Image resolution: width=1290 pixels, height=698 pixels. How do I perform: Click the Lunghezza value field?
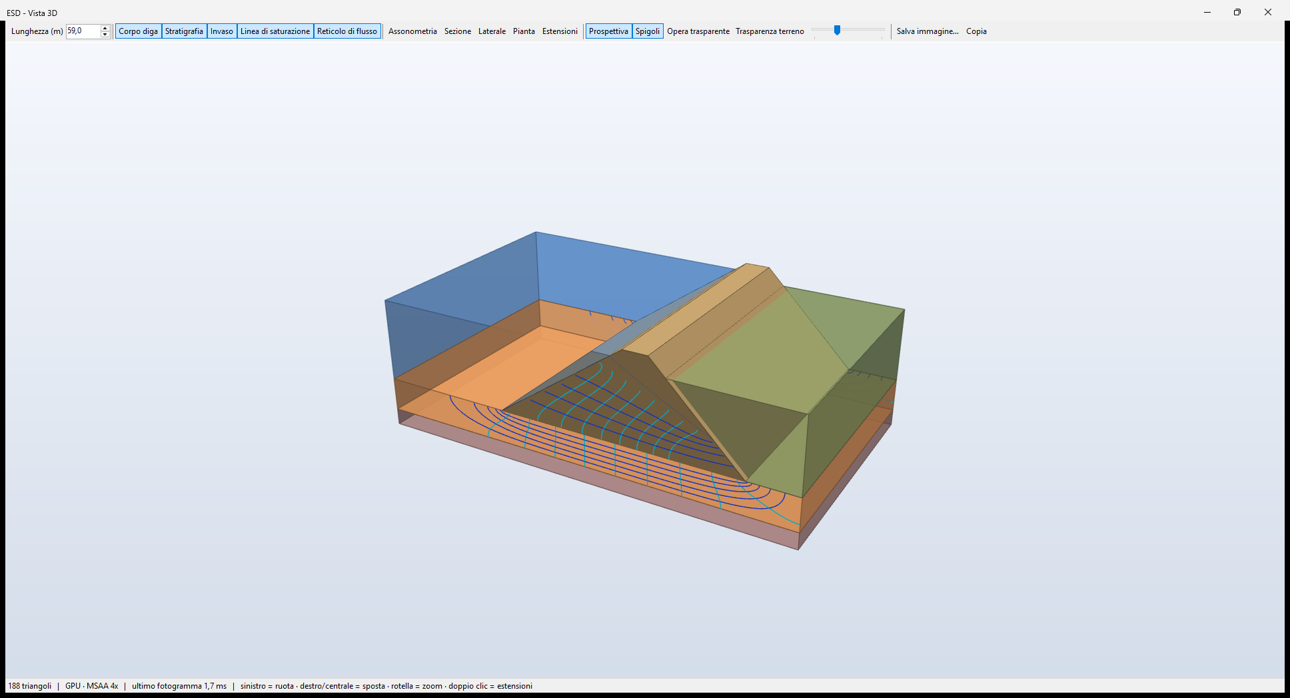[83, 31]
